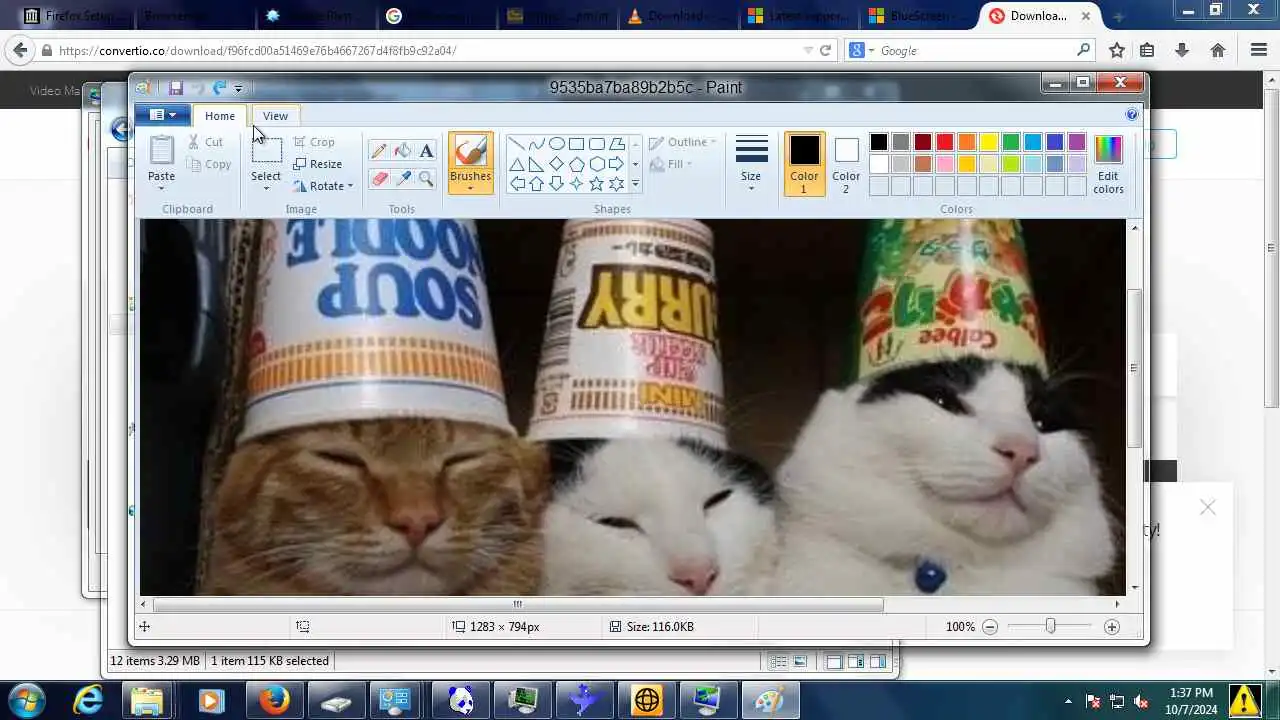Activate Color 1 foreground selector
The width and height of the screenshot is (1280, 720).
click(804, 164)
